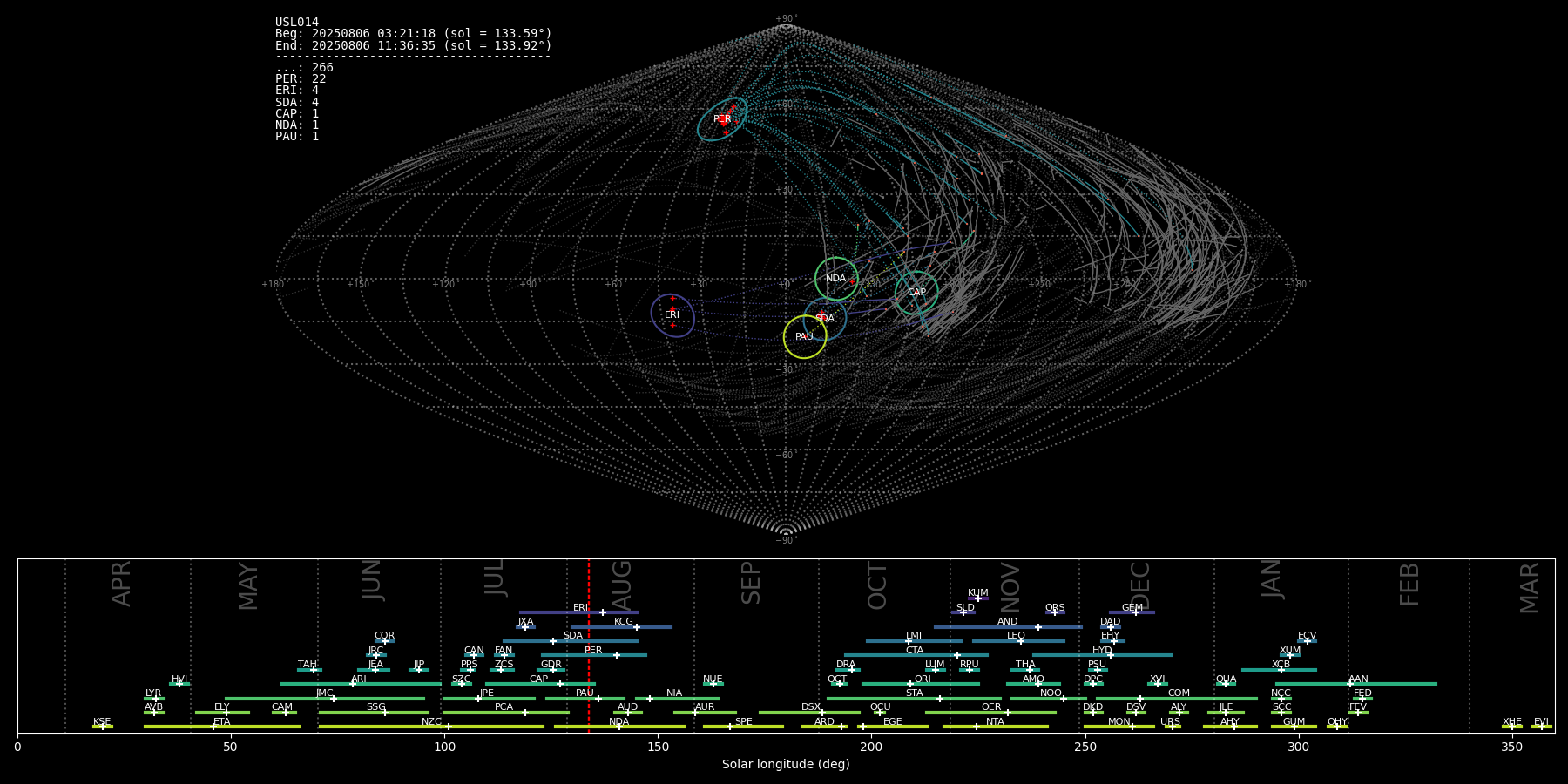The image size is (1568, 784).
Task: Click the SDA activity bar label in timeline
Action: click(573, 636)
